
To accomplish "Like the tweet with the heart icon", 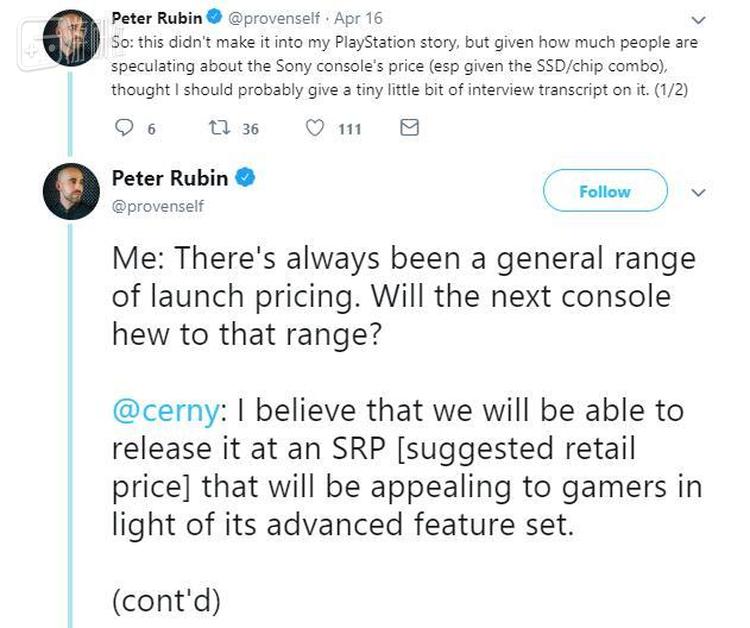I will [315, 128].
